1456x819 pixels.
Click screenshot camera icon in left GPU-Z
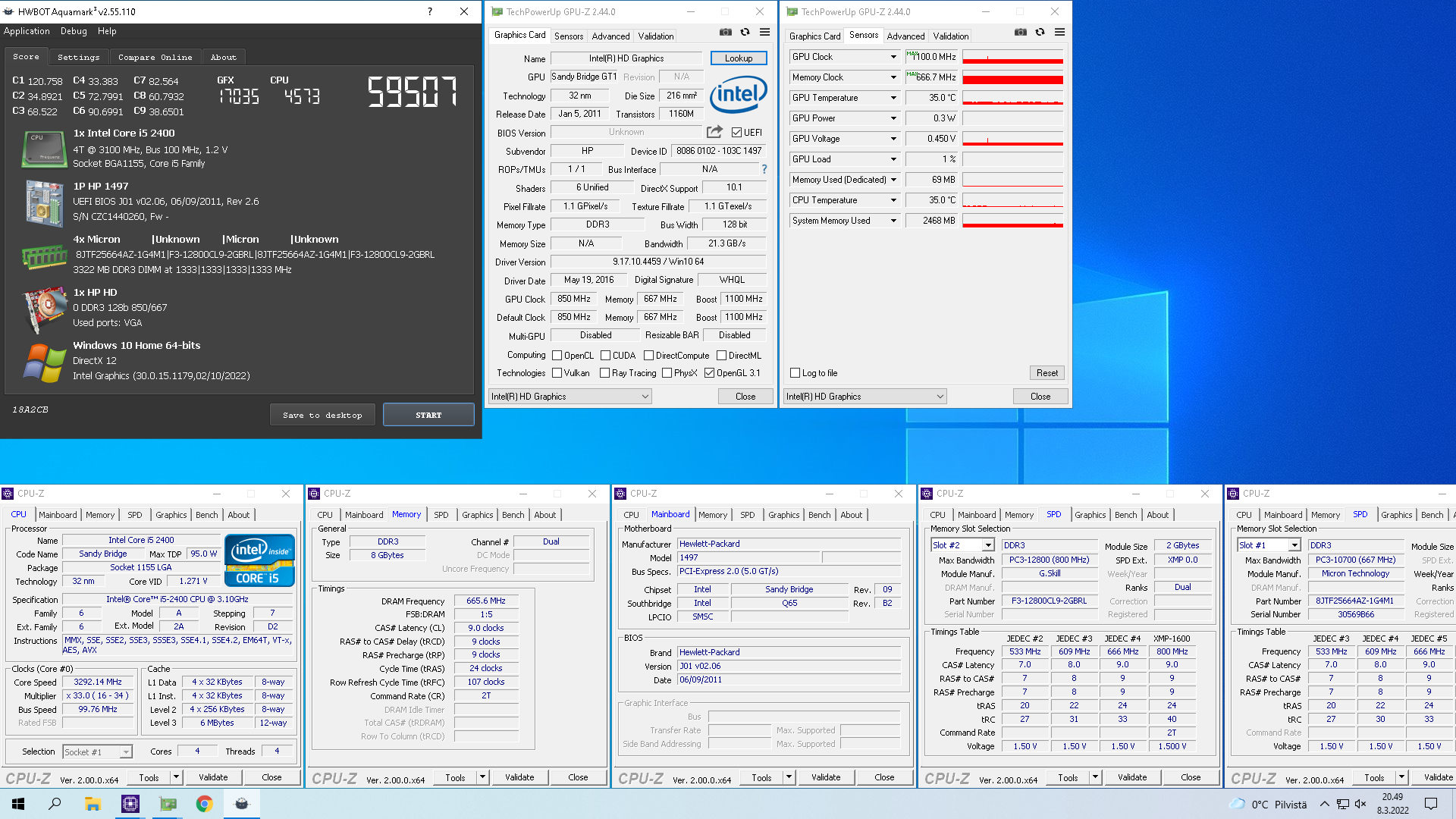726,33
